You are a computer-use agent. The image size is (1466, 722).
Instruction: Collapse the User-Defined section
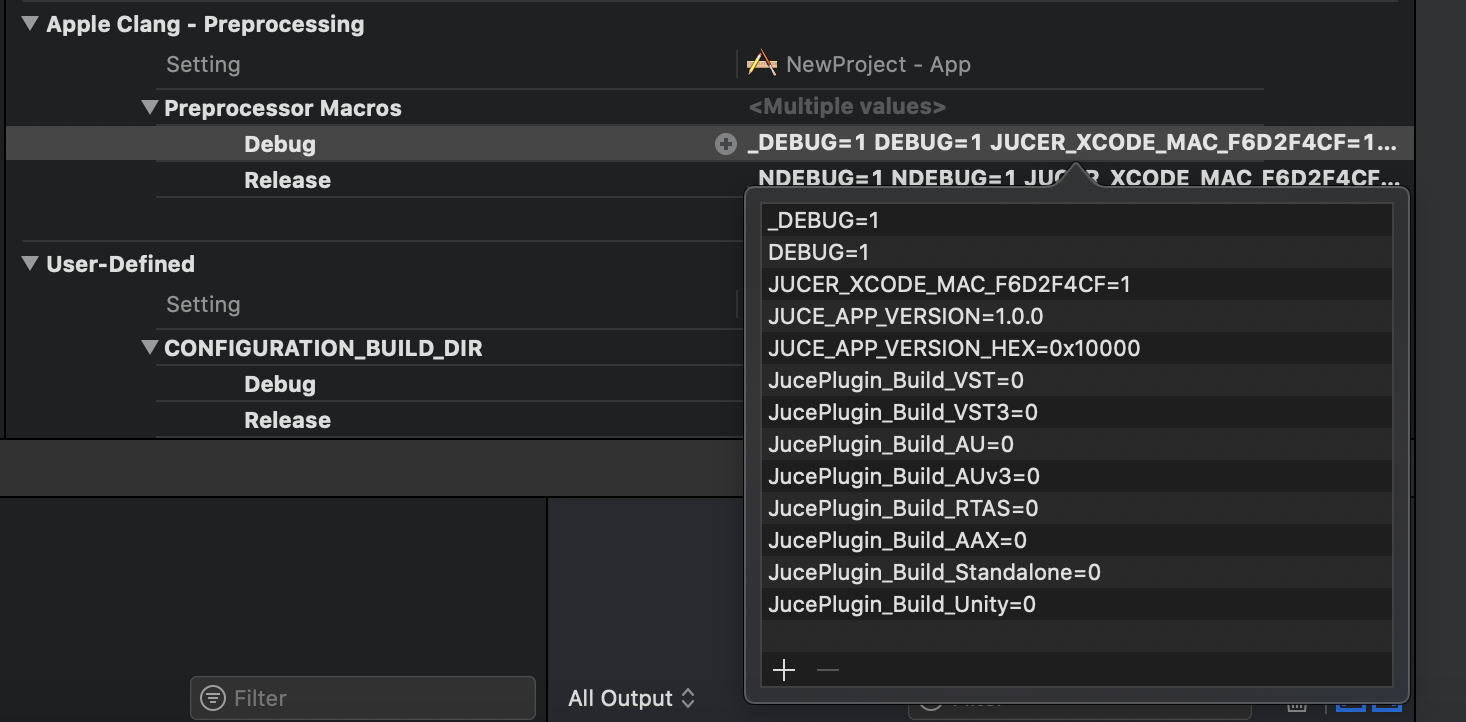(29, 264)
